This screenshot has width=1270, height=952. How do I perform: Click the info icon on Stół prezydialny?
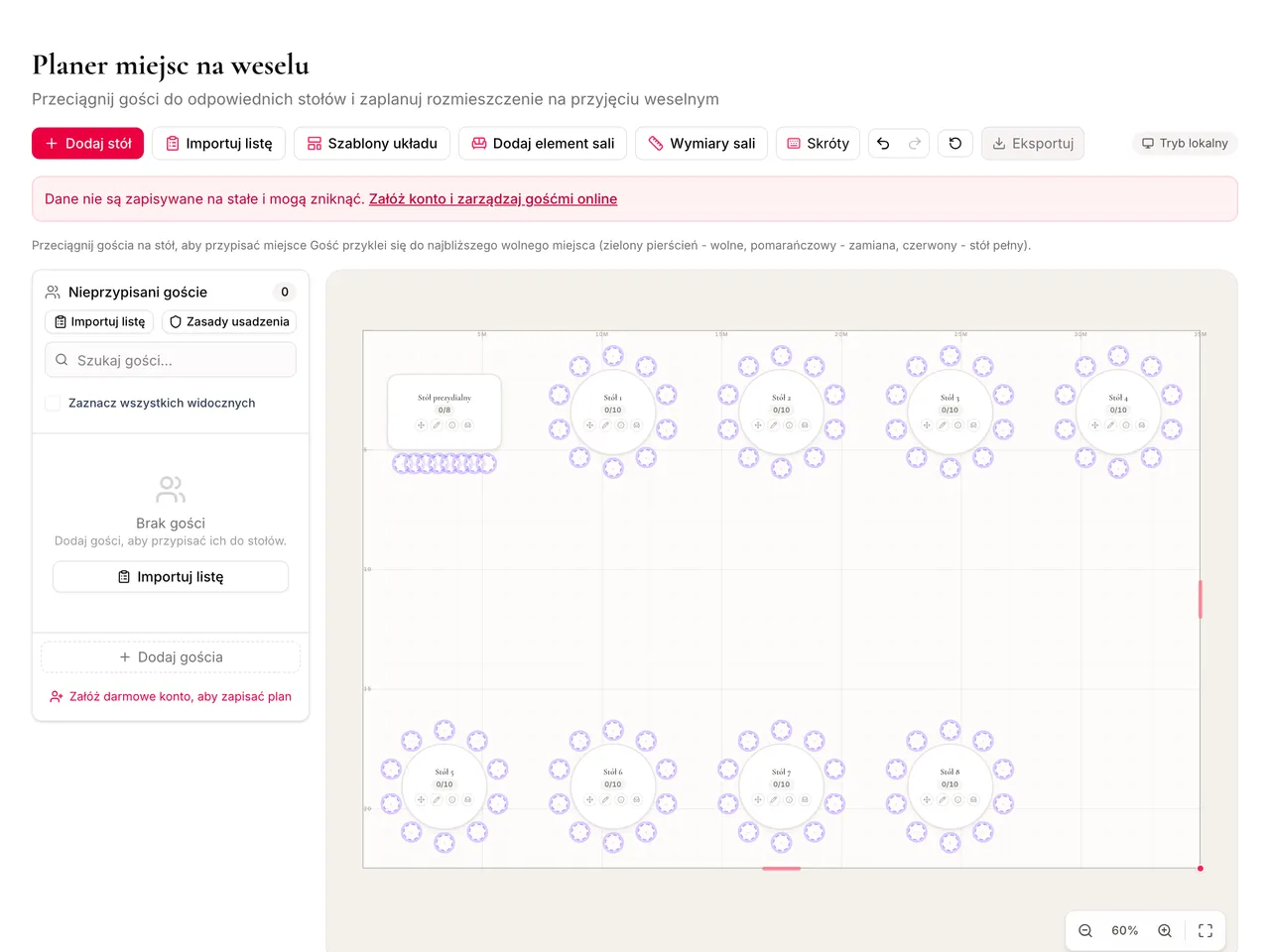click(x=452, y=425)
